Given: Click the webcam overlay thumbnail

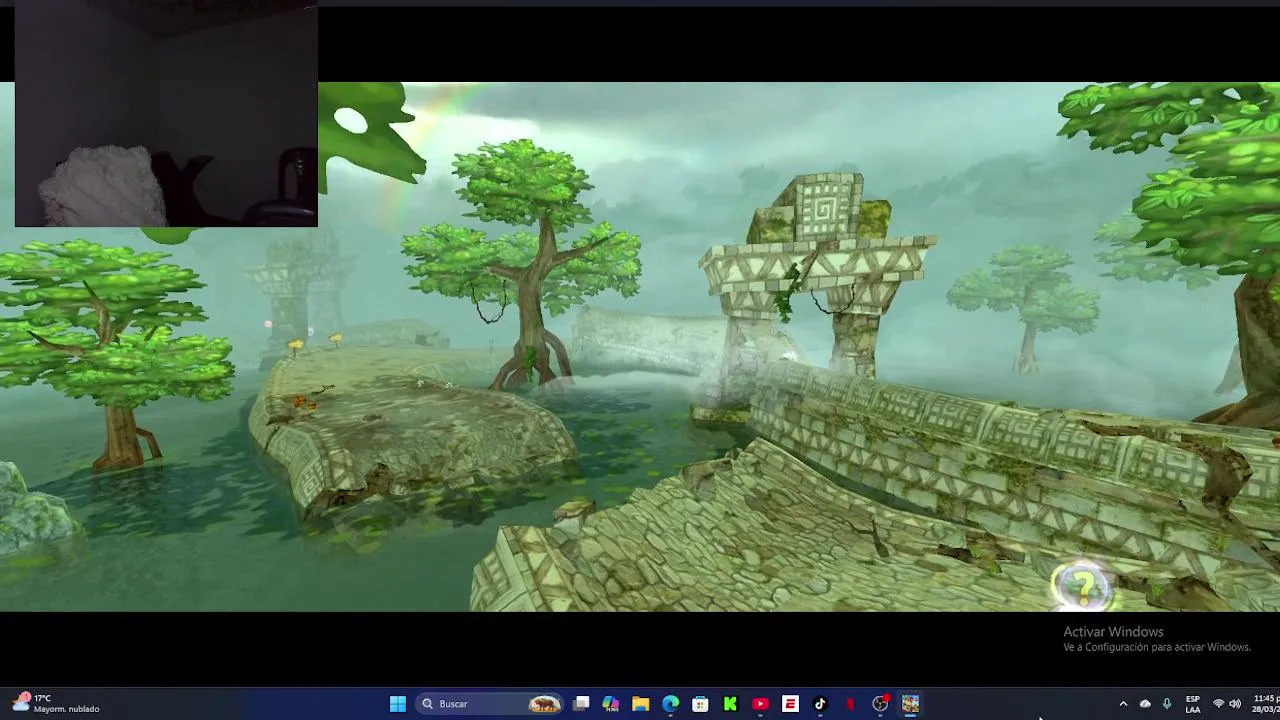Looking at the screenshot, I should click(x=166, y=115).
